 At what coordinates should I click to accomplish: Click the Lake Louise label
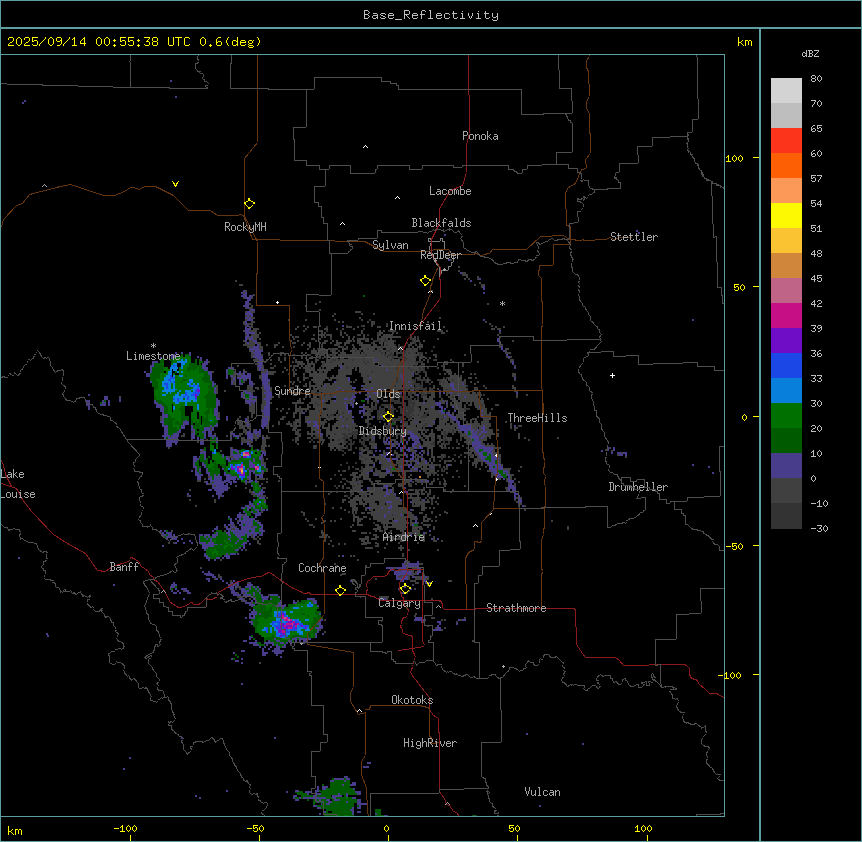click(18, 484)
